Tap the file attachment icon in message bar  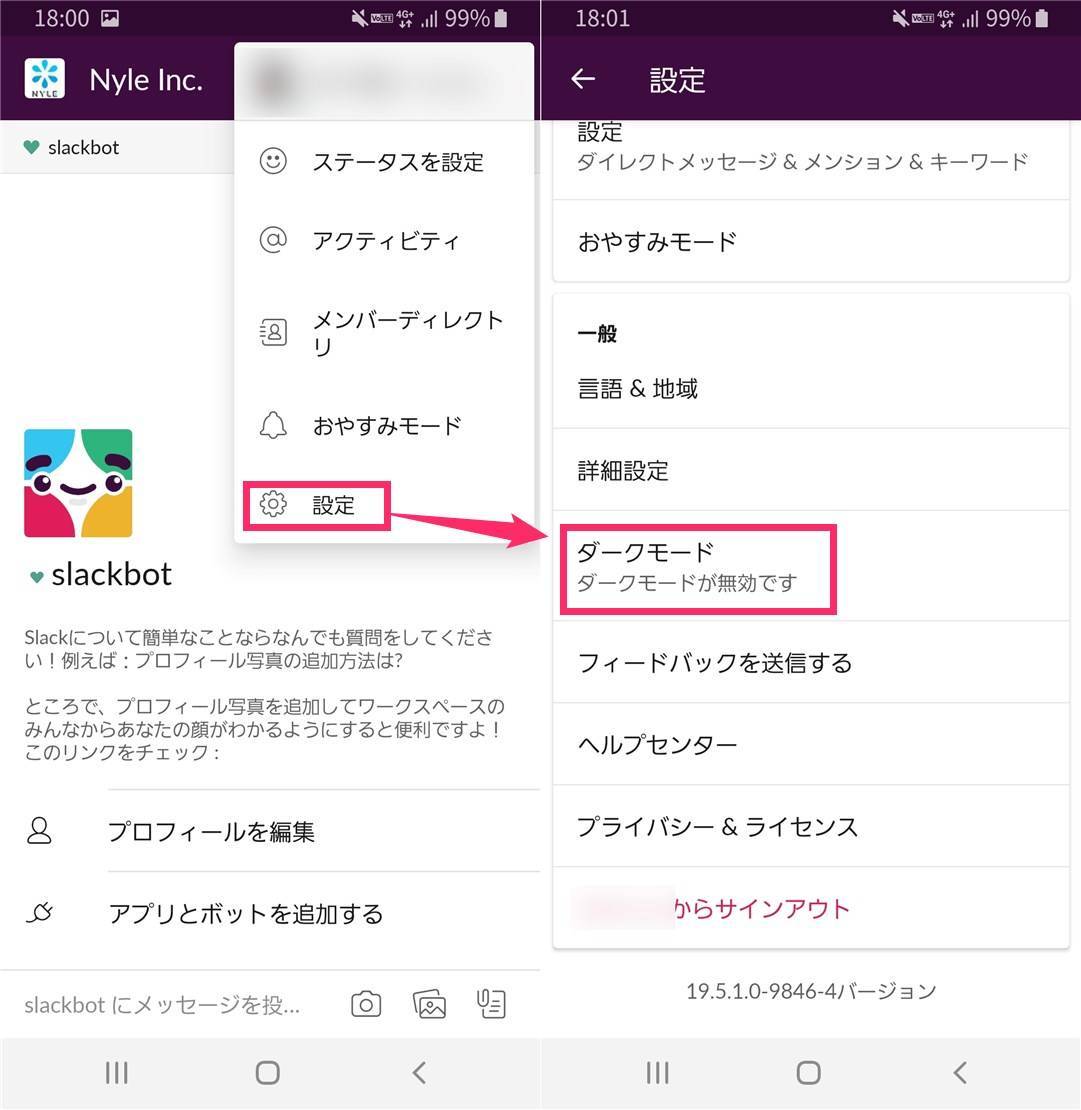[x=491, y=1004]
